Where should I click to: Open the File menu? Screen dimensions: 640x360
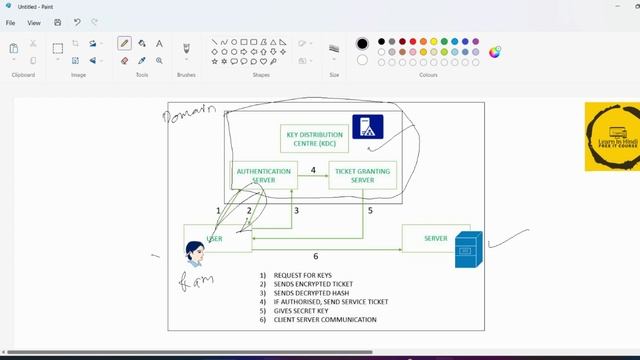click(x=11, y=23)
